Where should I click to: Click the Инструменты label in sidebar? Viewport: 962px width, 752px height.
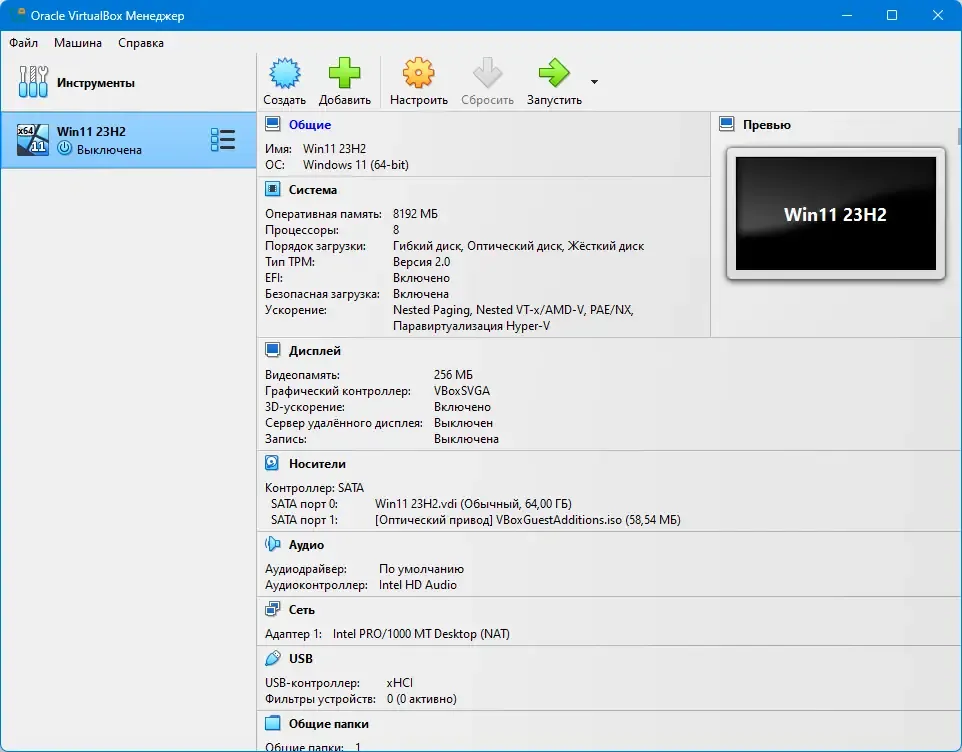click(96, 83)
